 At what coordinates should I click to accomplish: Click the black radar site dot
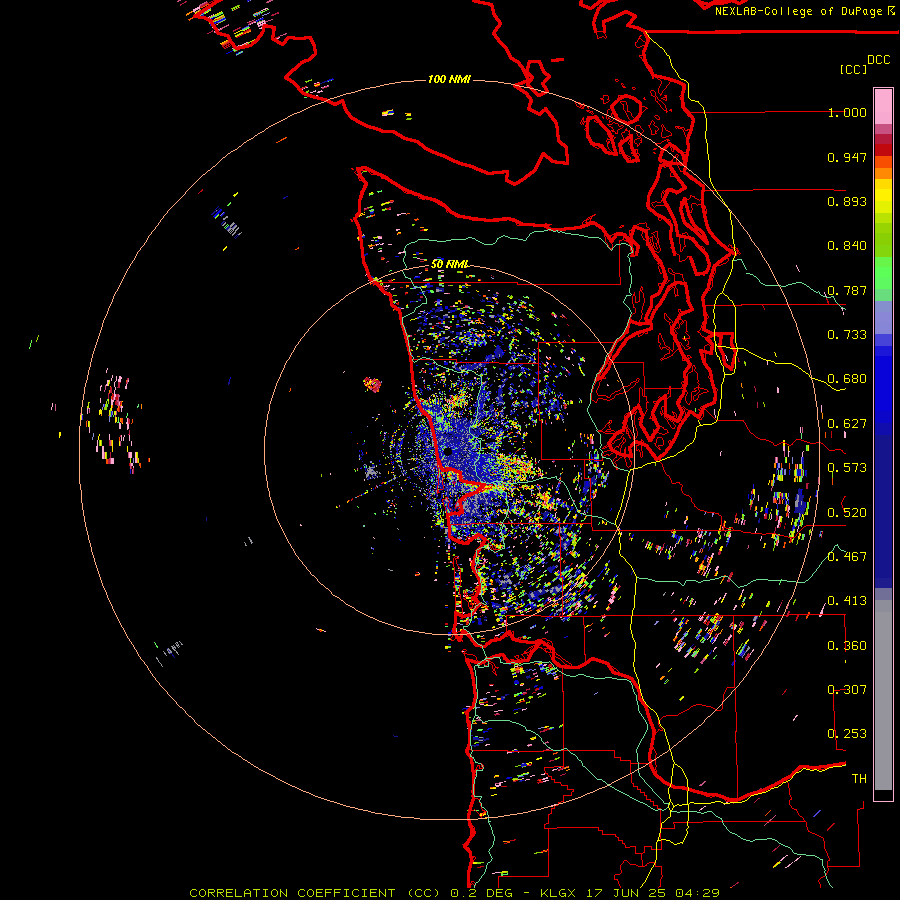click(x=448, y=452)
